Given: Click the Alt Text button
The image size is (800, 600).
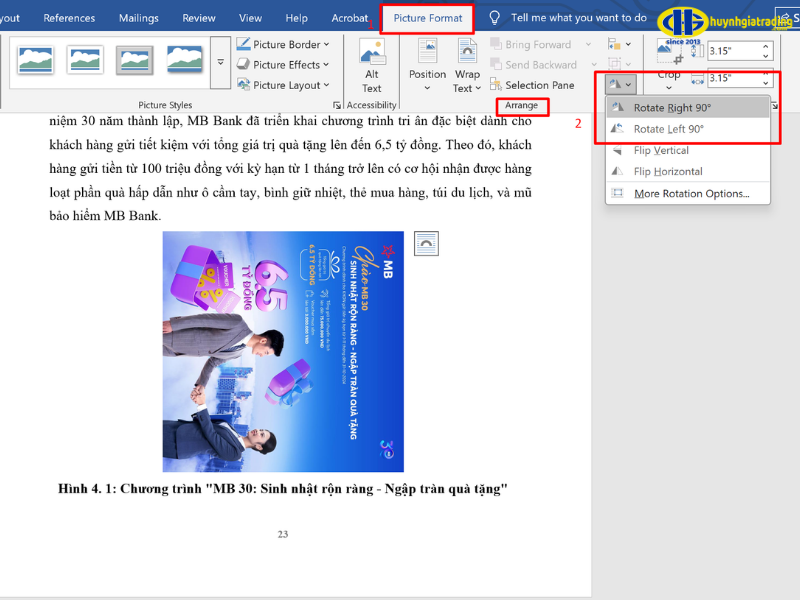Looking at the screenshot, I should 372,66.
